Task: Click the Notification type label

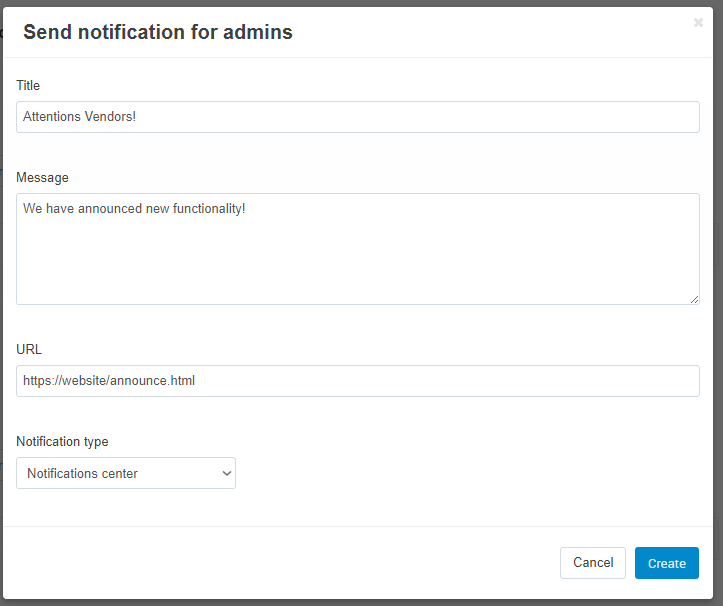Action: click(62, 441)
